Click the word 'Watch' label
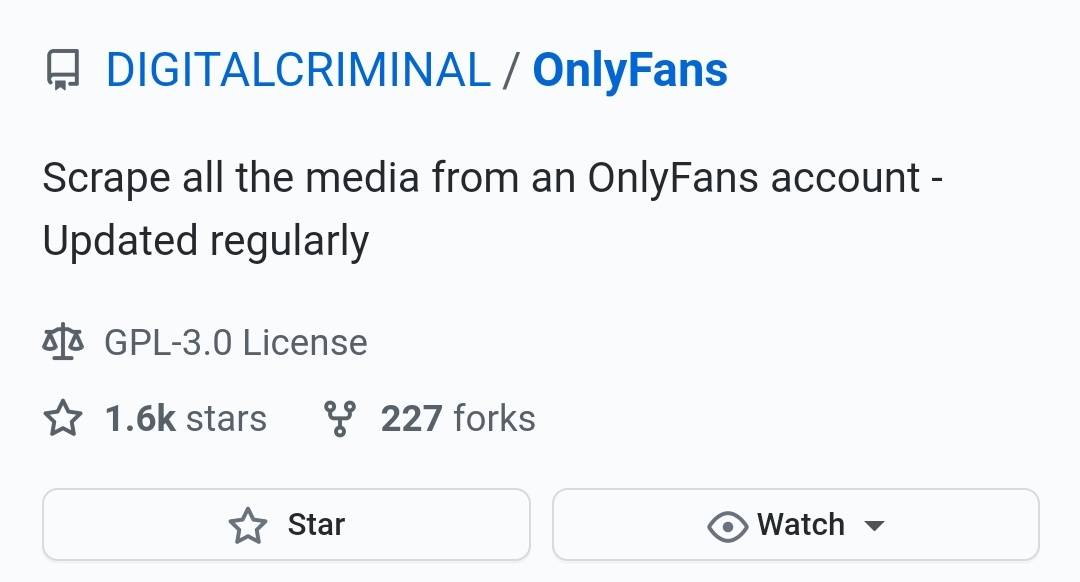 (x=801, y=525)
